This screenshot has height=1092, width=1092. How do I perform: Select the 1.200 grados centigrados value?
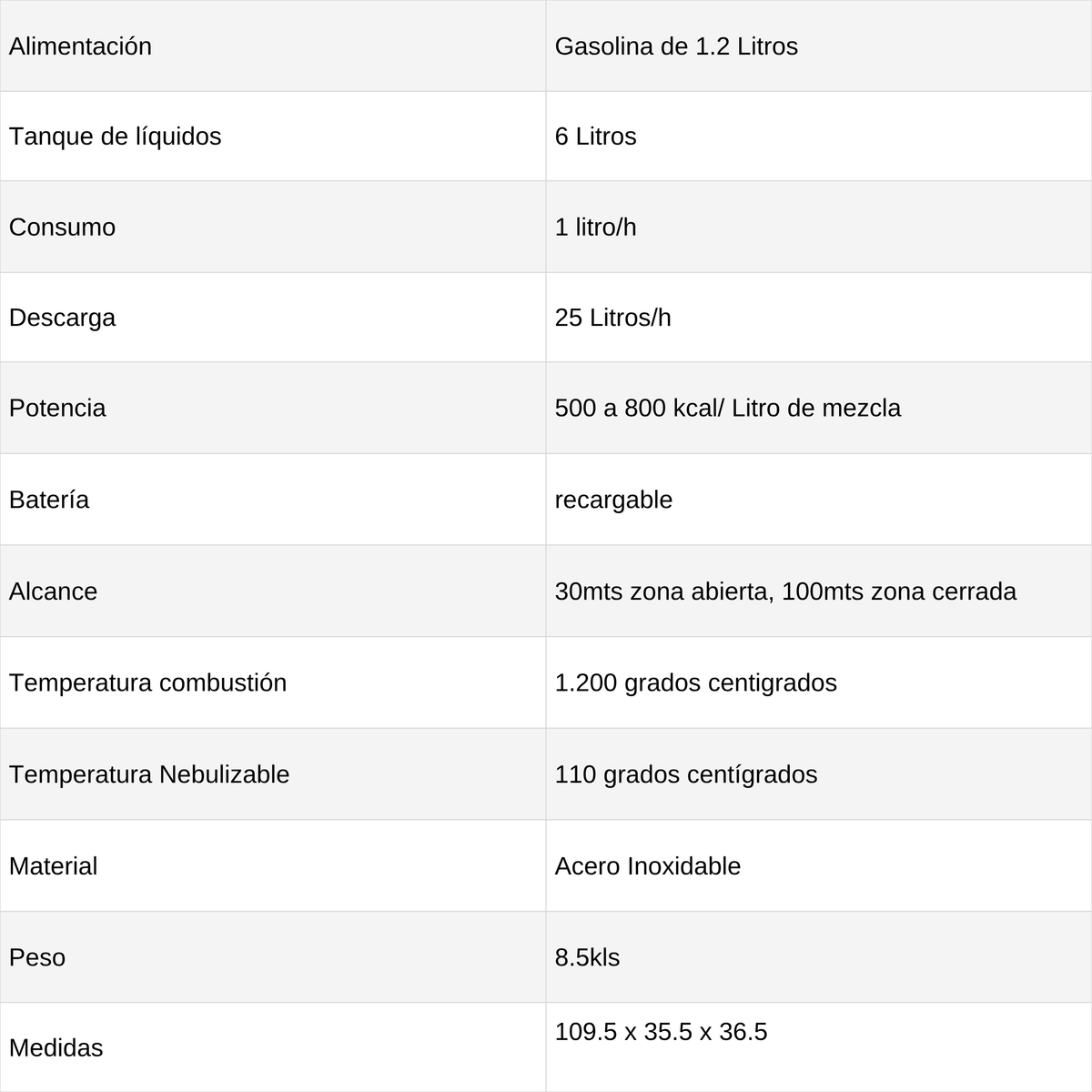[x=695, y=682]
